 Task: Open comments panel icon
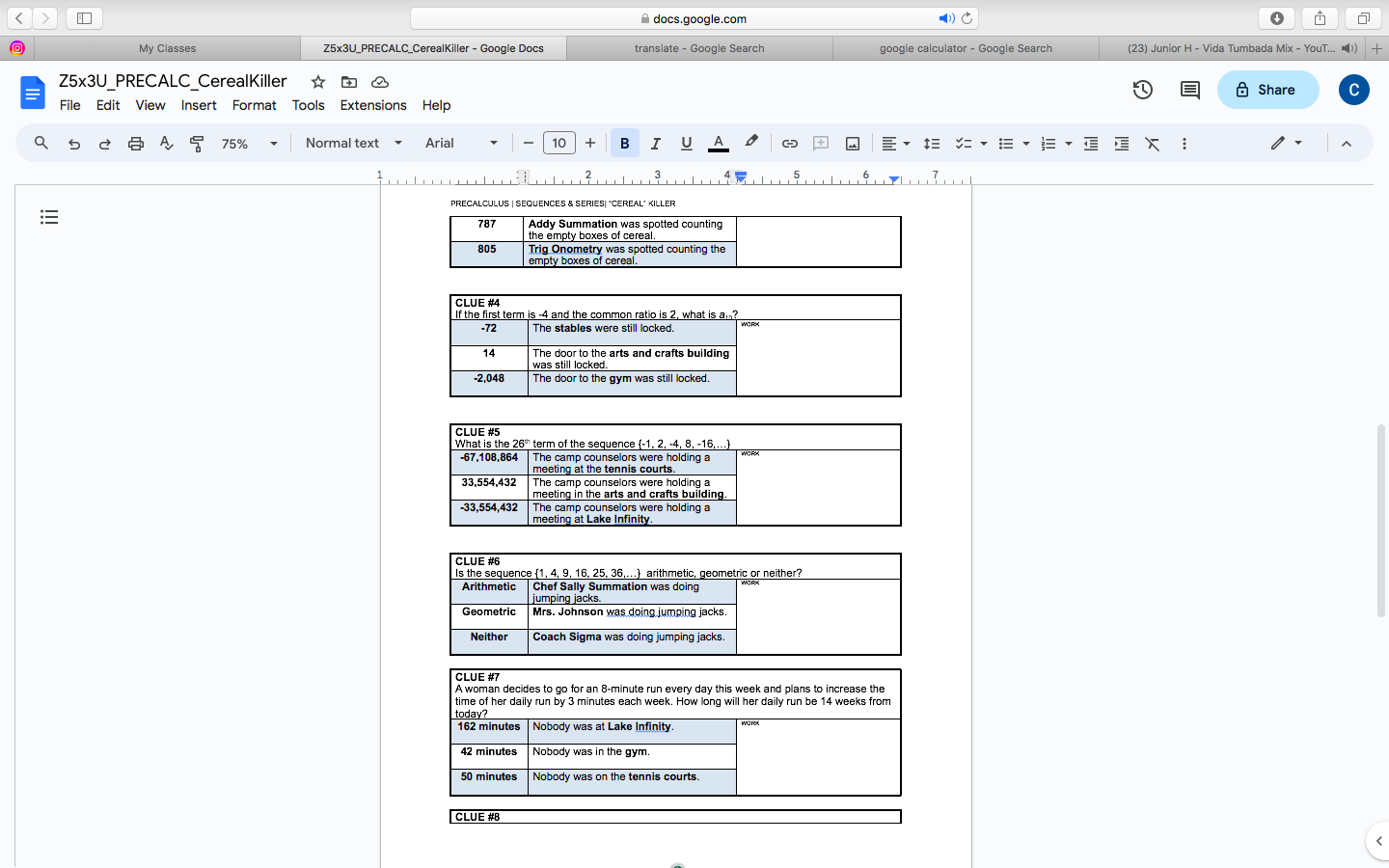(x=1190, y=90)
